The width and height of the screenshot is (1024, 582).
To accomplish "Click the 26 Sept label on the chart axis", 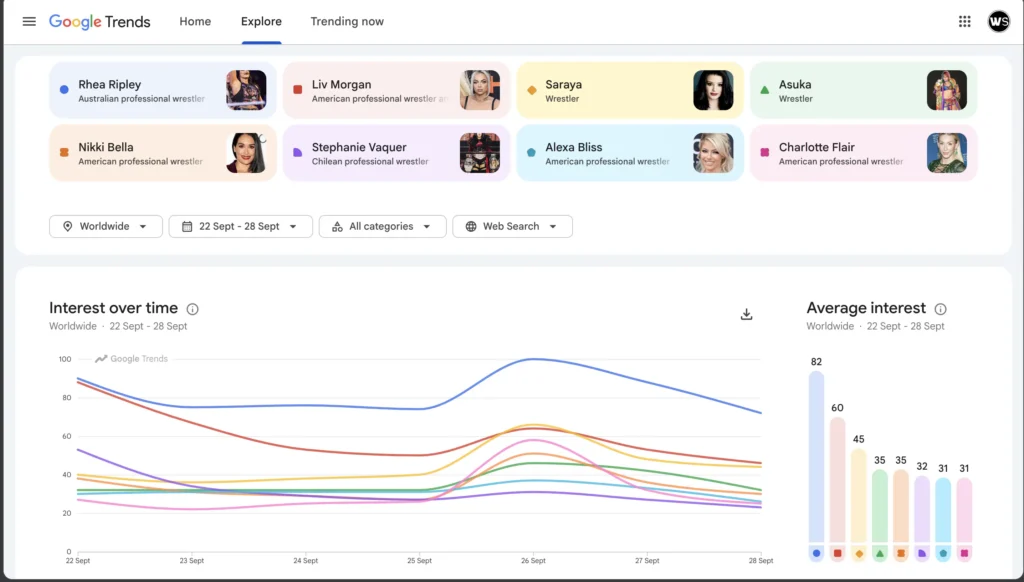I will pos(533,561).
